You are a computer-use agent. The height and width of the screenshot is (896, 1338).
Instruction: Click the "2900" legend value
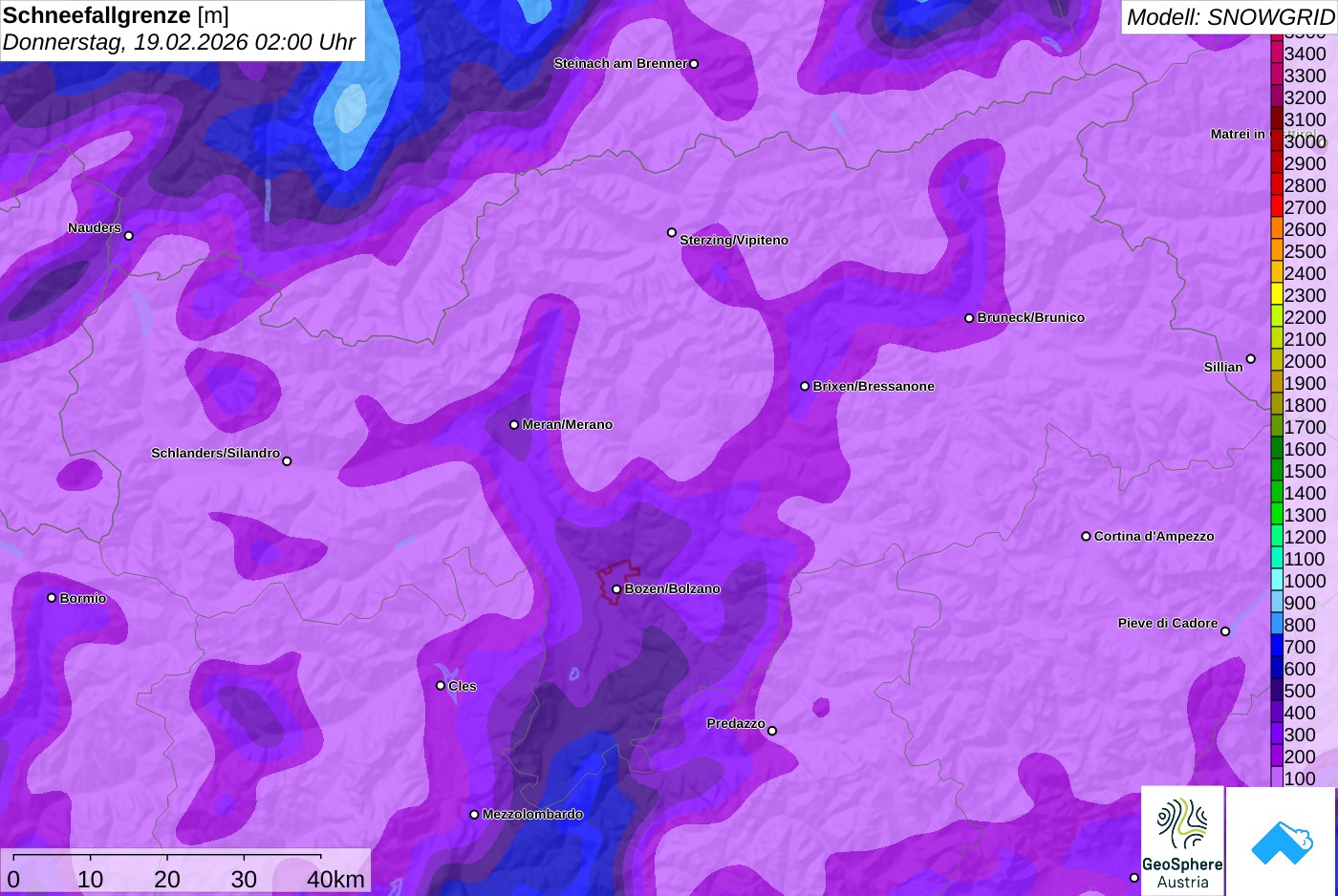[x=1305, y=163]
